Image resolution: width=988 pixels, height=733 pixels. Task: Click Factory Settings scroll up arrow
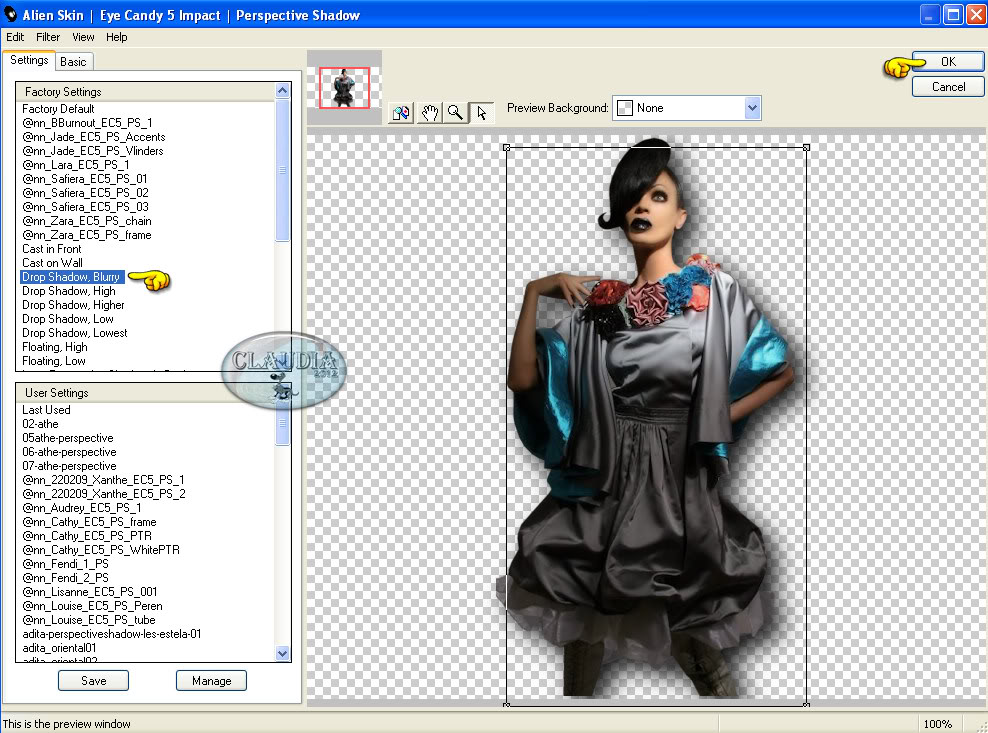click(x=282, y=91)
